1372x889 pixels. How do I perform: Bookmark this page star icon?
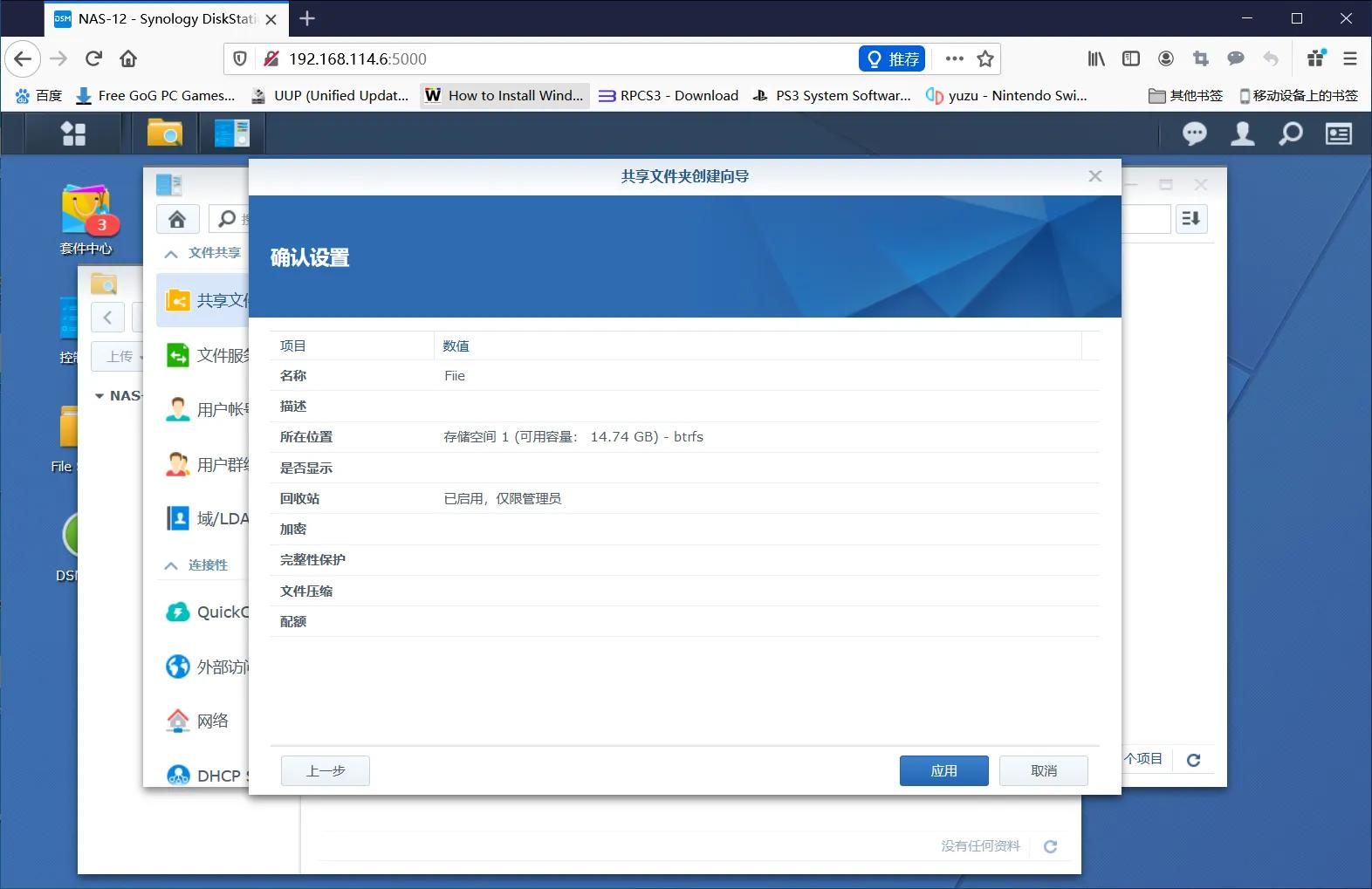click(x=985, y=58)
